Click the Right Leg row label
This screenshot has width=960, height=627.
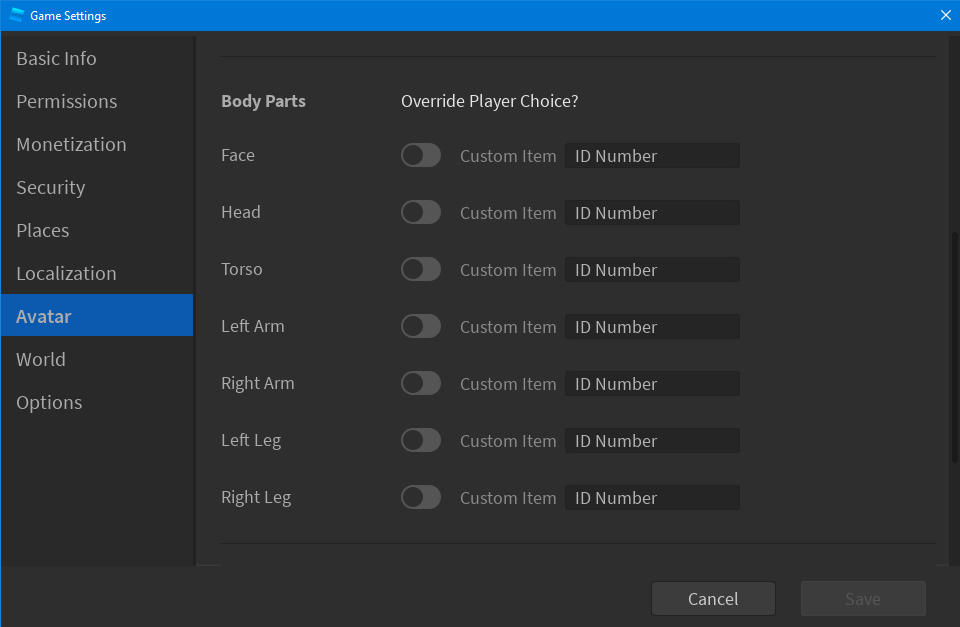[x=256, y=497]
